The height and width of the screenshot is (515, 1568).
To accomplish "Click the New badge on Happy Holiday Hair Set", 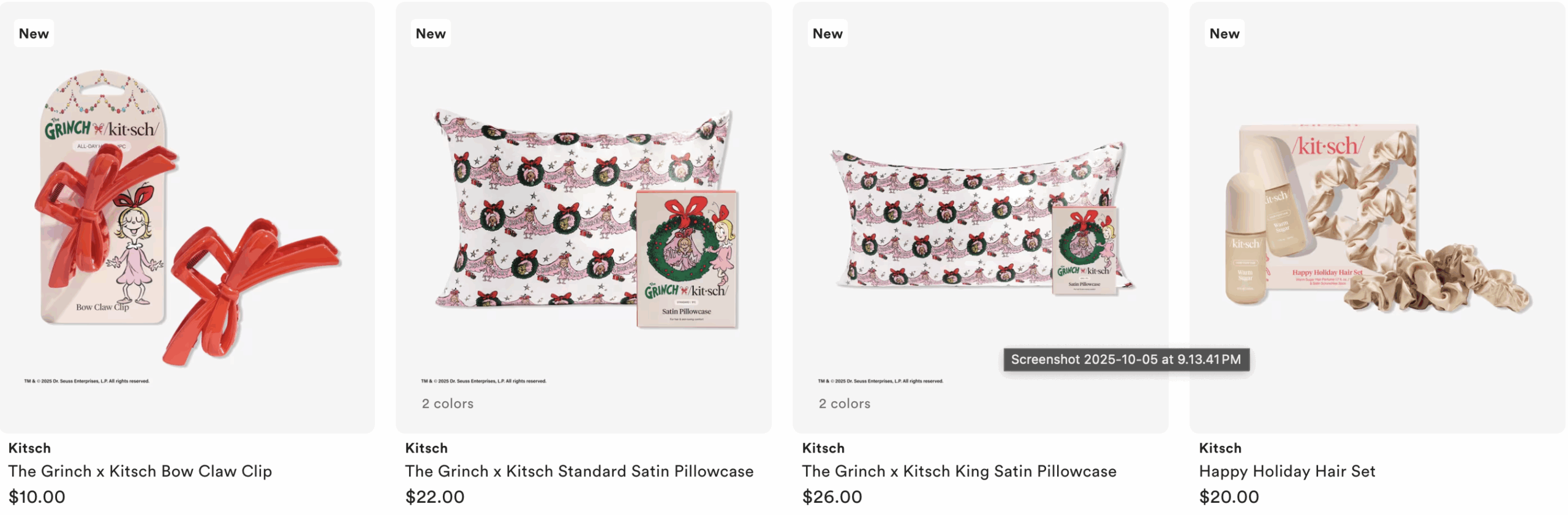I will pos(1224,34).
